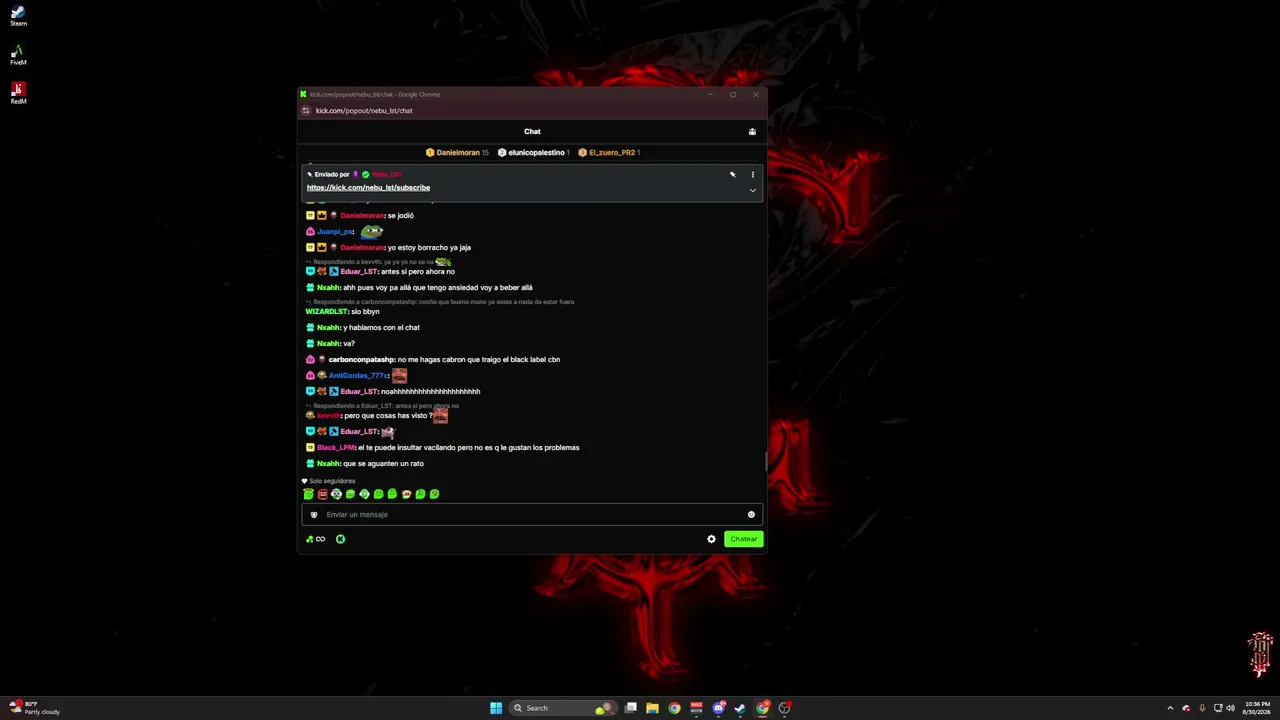The width and height of the screenshot is (1280, 720).
Task: Open Steam from the taskbar
Action: (x=740, y=708)
